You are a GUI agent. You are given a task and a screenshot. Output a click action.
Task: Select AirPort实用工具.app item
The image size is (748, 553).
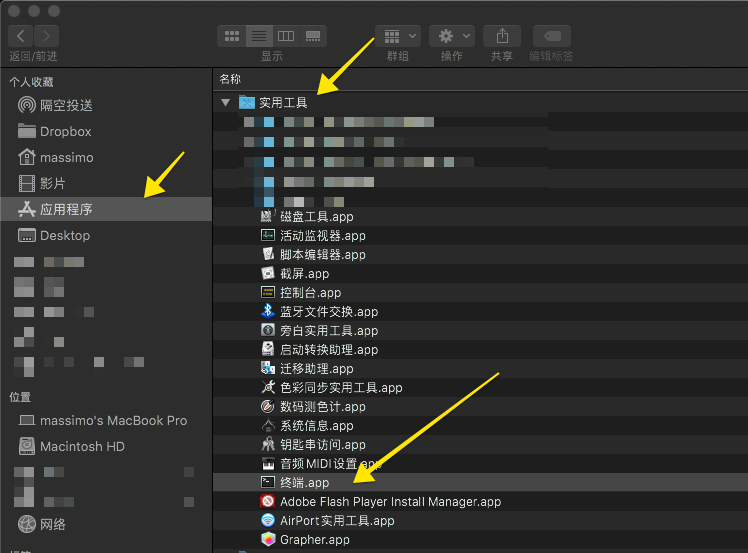337,521
